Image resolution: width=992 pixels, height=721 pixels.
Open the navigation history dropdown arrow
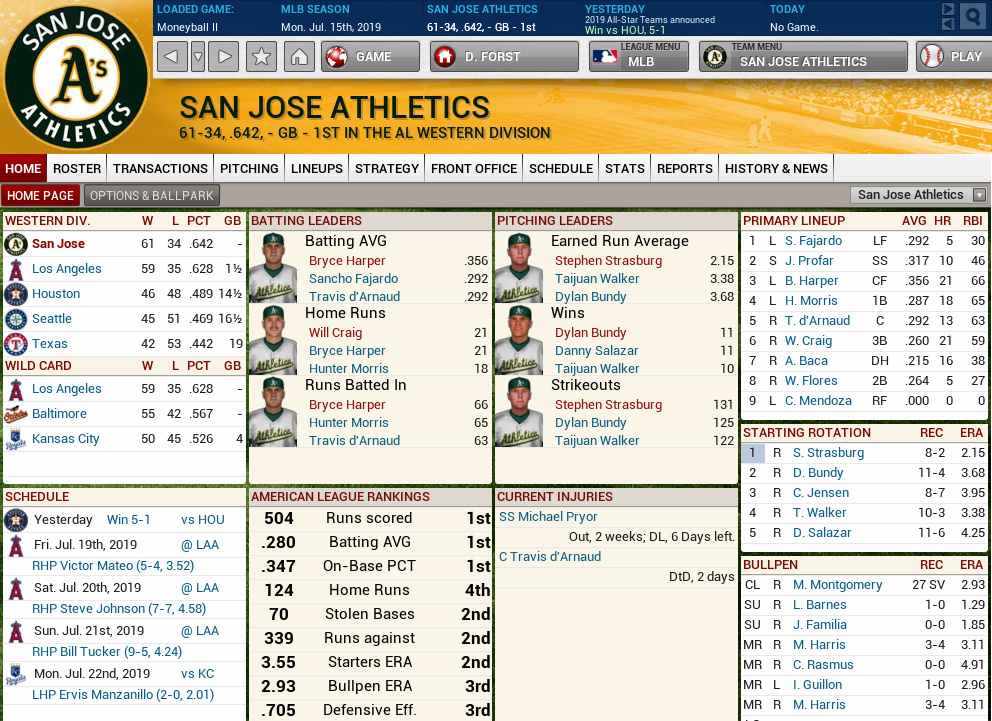(198, 57)
